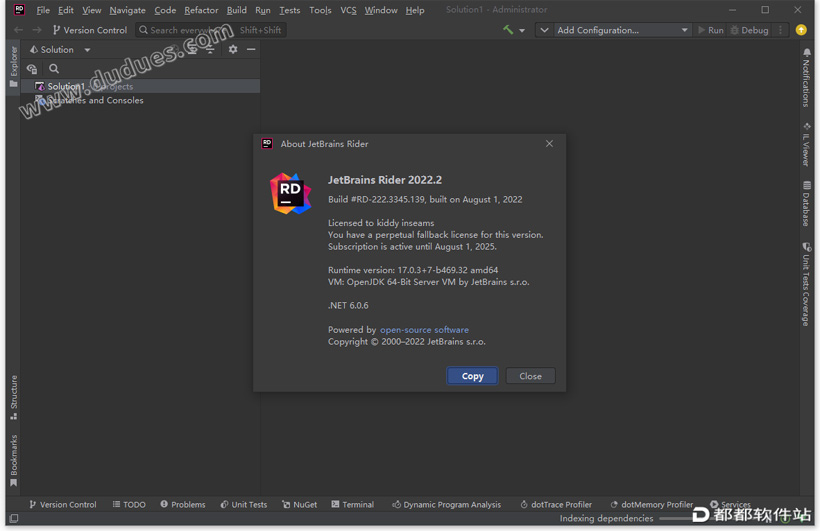Click the Search everywhere field
This screenshot has width=820, height=531.
pyautogui.click(x=211, y=30)
